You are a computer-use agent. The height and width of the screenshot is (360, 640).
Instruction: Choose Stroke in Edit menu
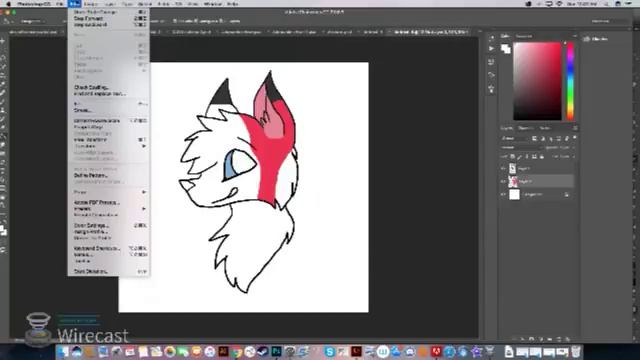[x=109, y=111]
